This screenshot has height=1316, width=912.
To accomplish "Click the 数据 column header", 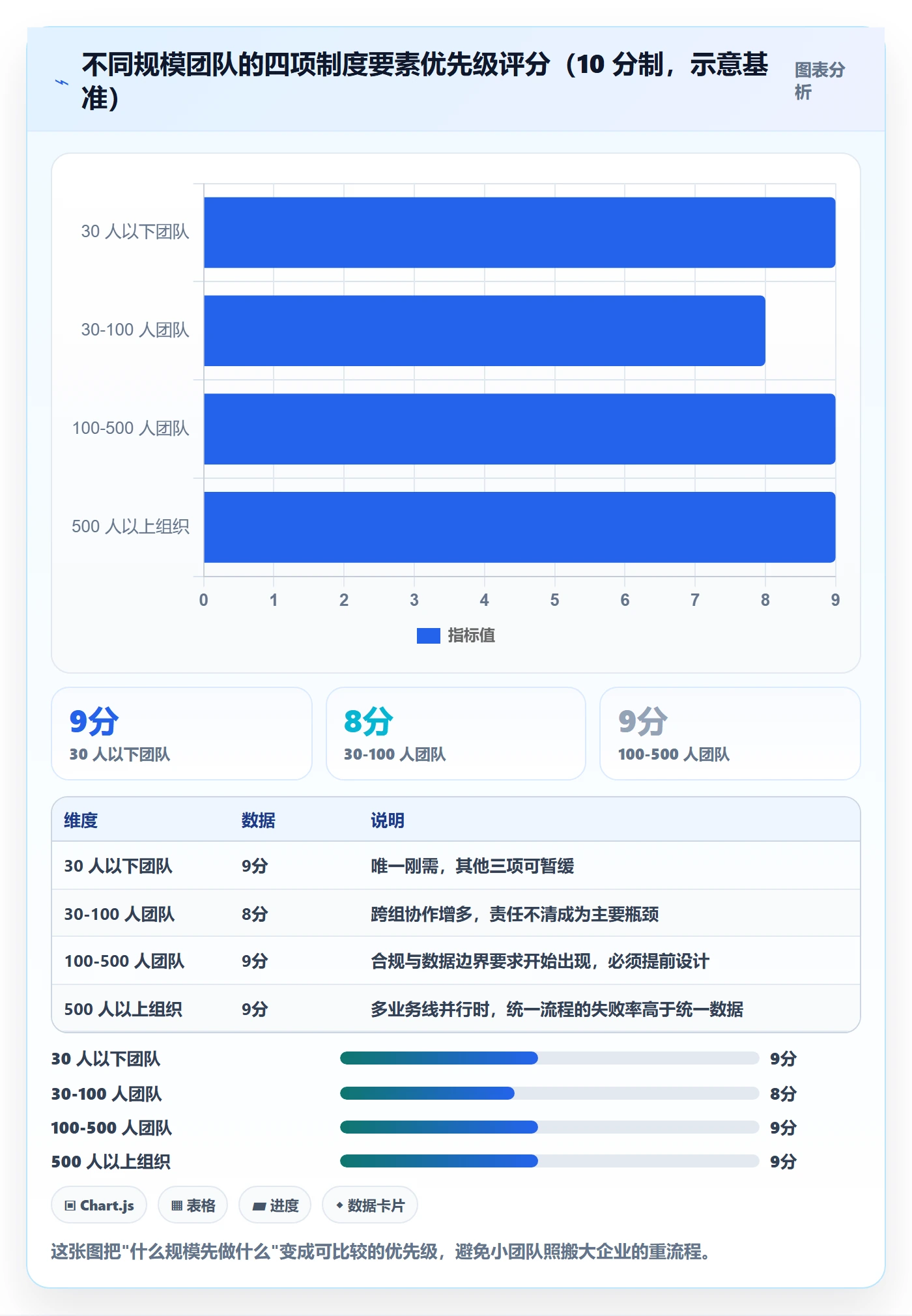I will 258,820.
